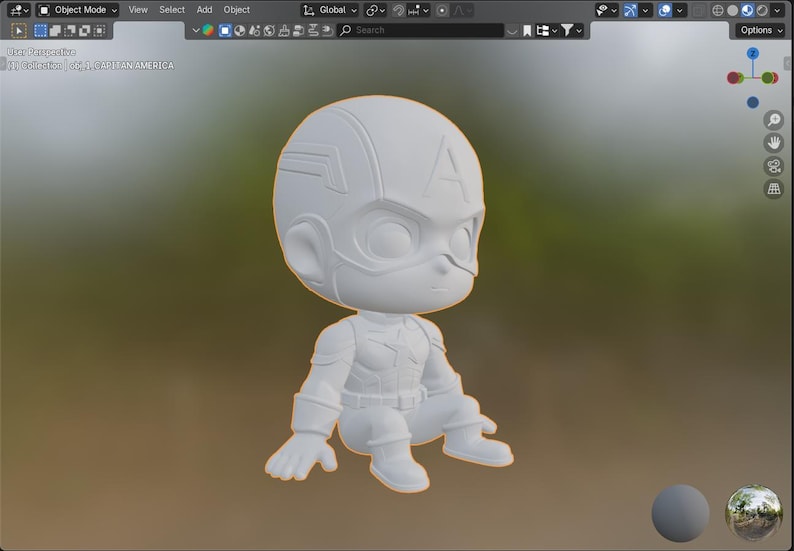The width and height of the screenshot is (794, 551).
Task: Expand the toolbar arrow at left edge
Action: coord(3,63)
